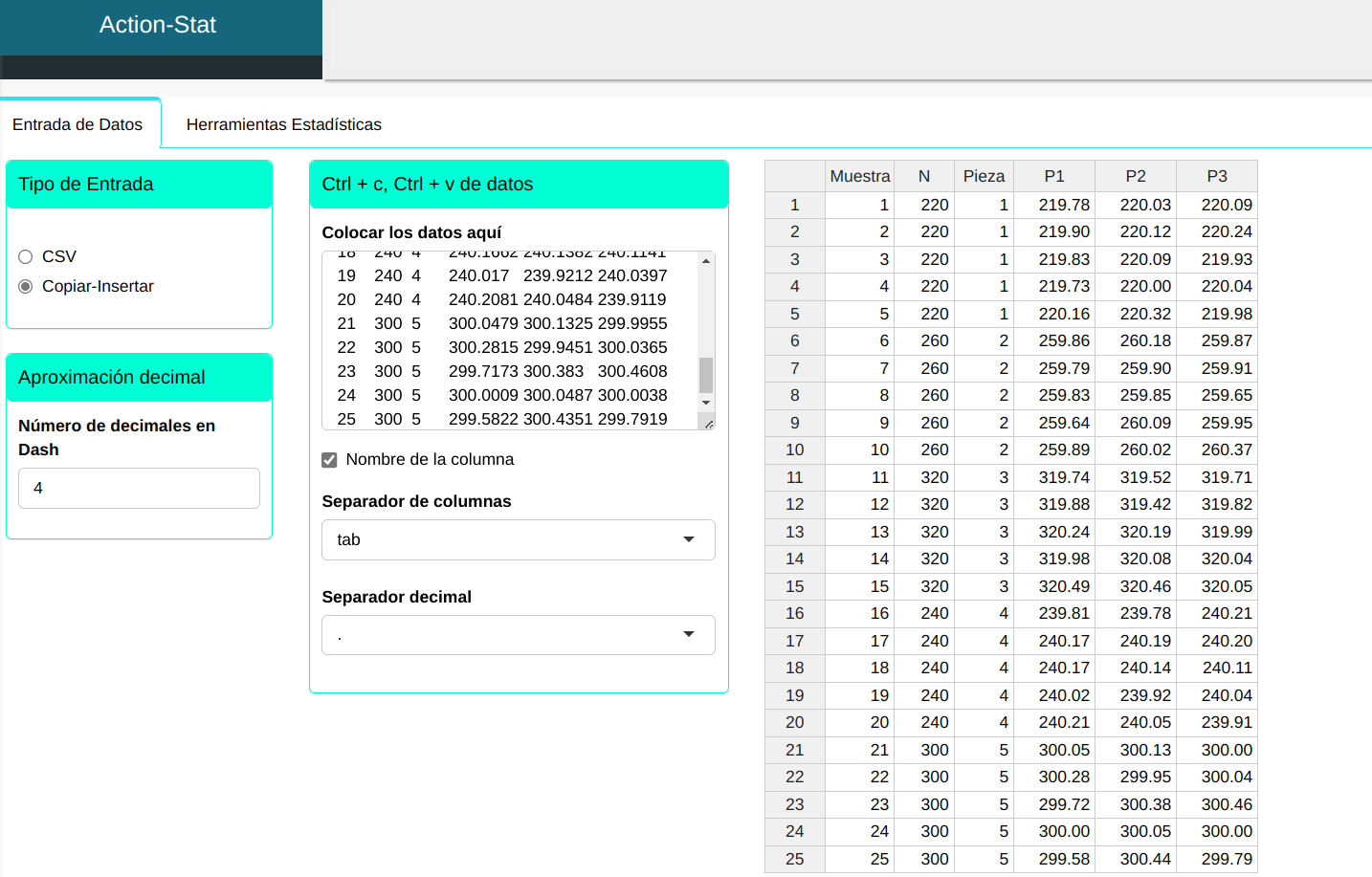Click the N column header

pos(923,176)
